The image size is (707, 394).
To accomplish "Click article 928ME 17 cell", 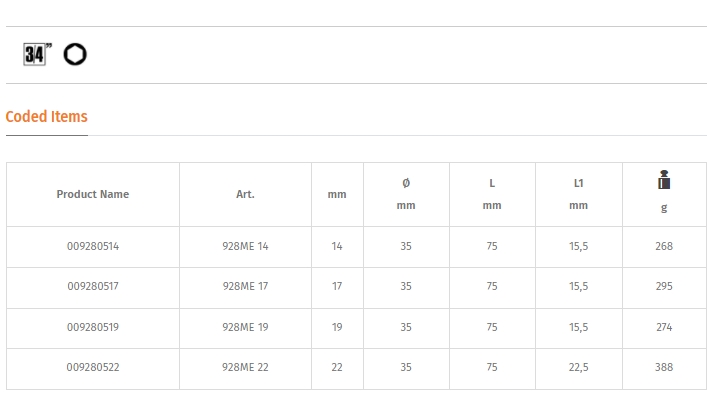I will [245, 286].
